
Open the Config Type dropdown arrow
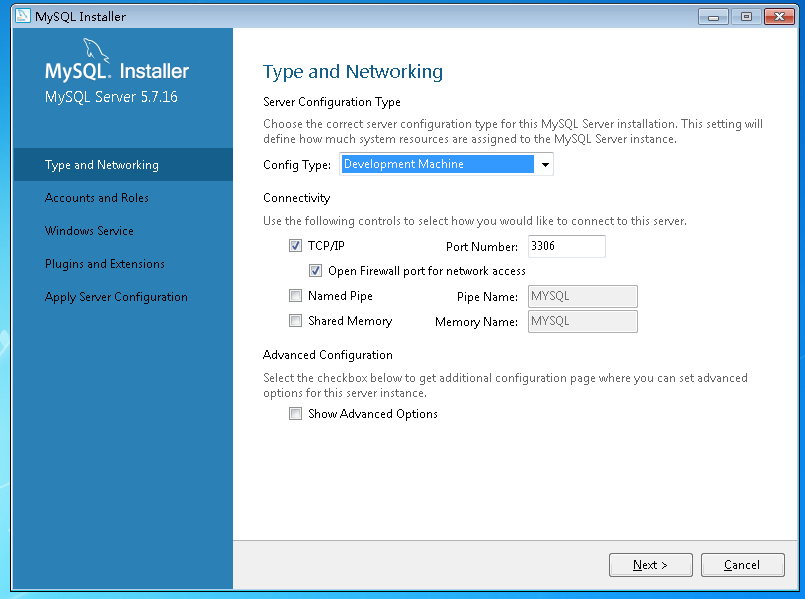coord(545,164)
